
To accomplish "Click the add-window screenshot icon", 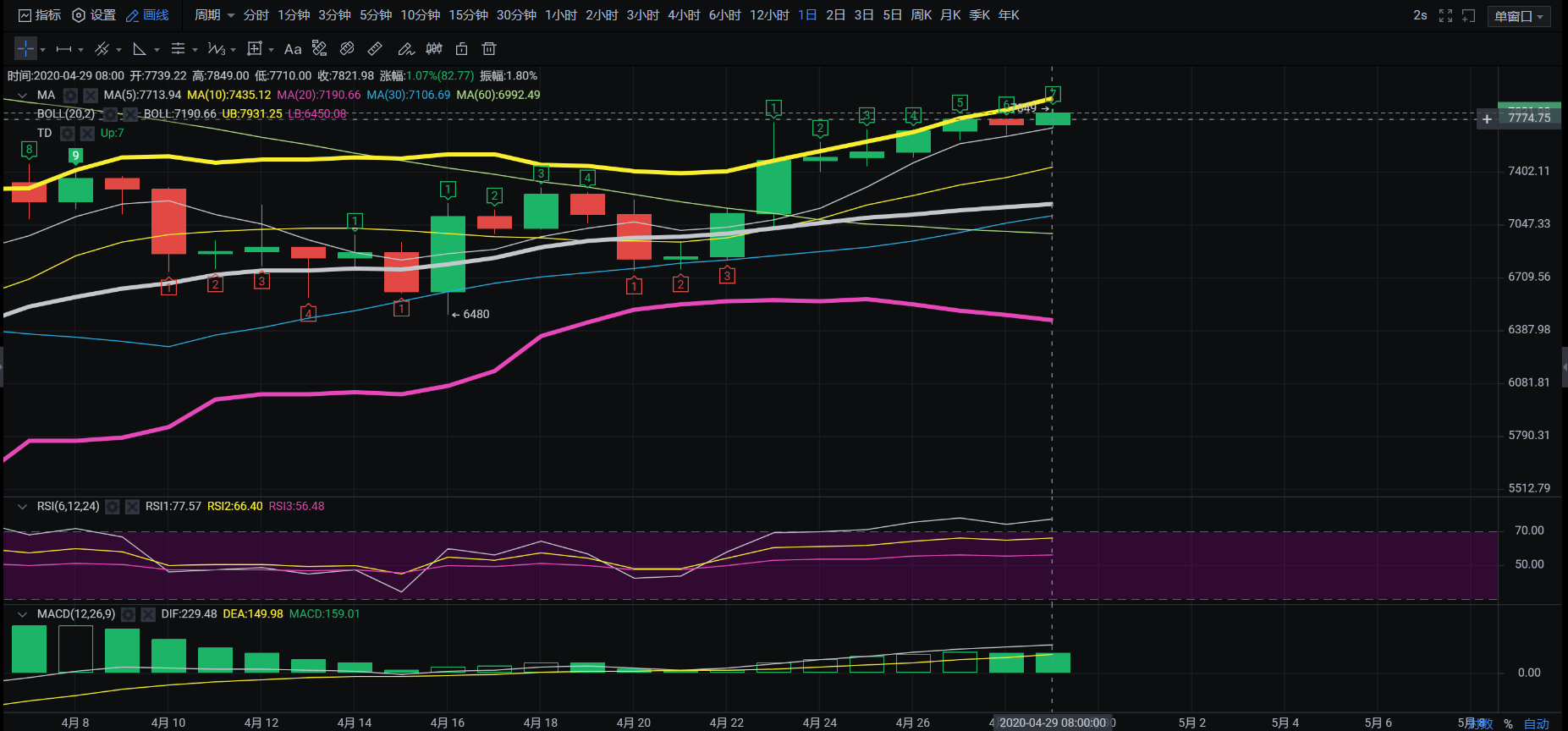I will [1468, 15].
